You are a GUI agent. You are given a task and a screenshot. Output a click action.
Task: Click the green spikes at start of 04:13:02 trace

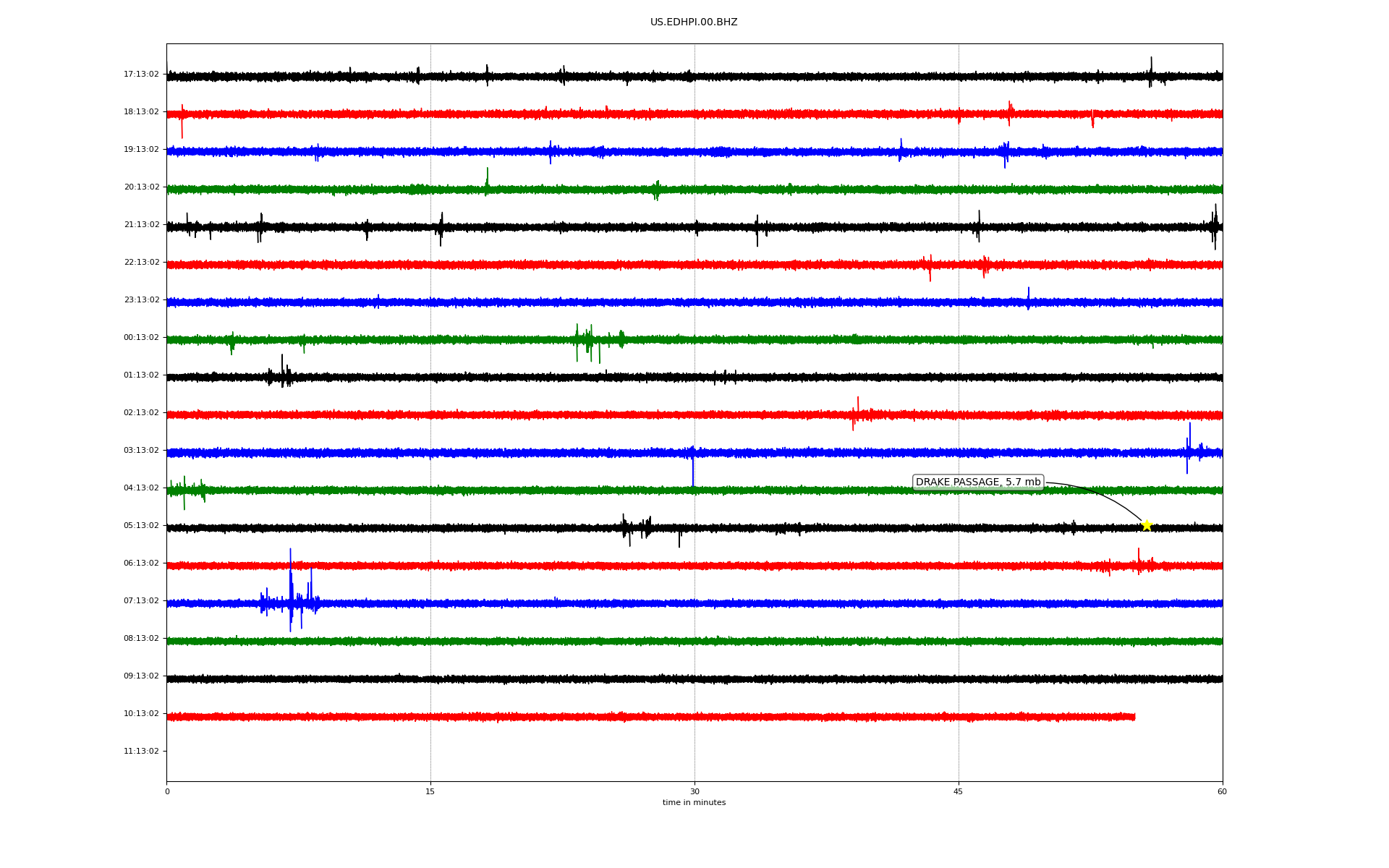pyautogui.click(x=184, y=492)
